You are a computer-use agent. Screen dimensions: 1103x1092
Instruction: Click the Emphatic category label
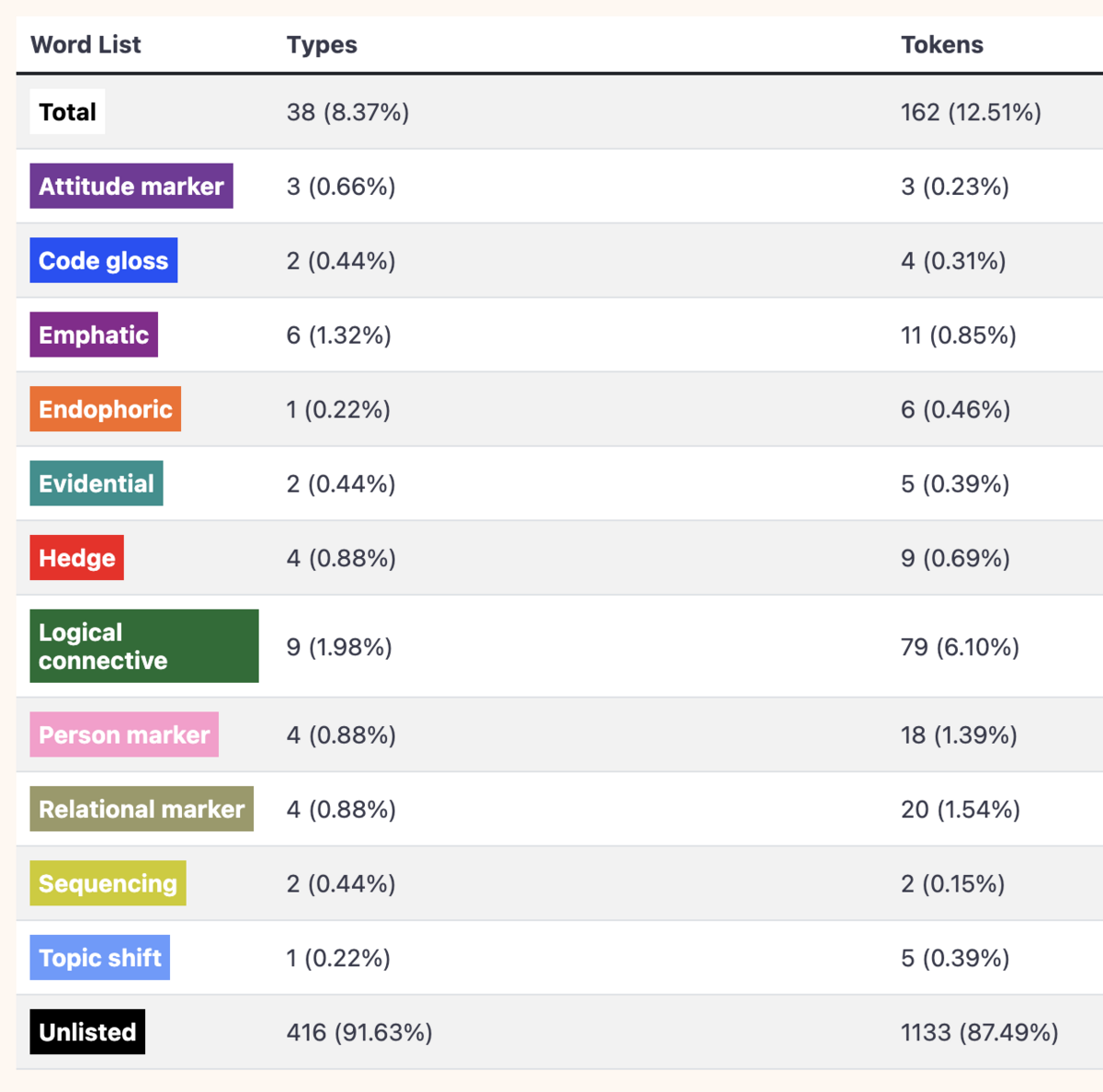click(x=94, y=335)
